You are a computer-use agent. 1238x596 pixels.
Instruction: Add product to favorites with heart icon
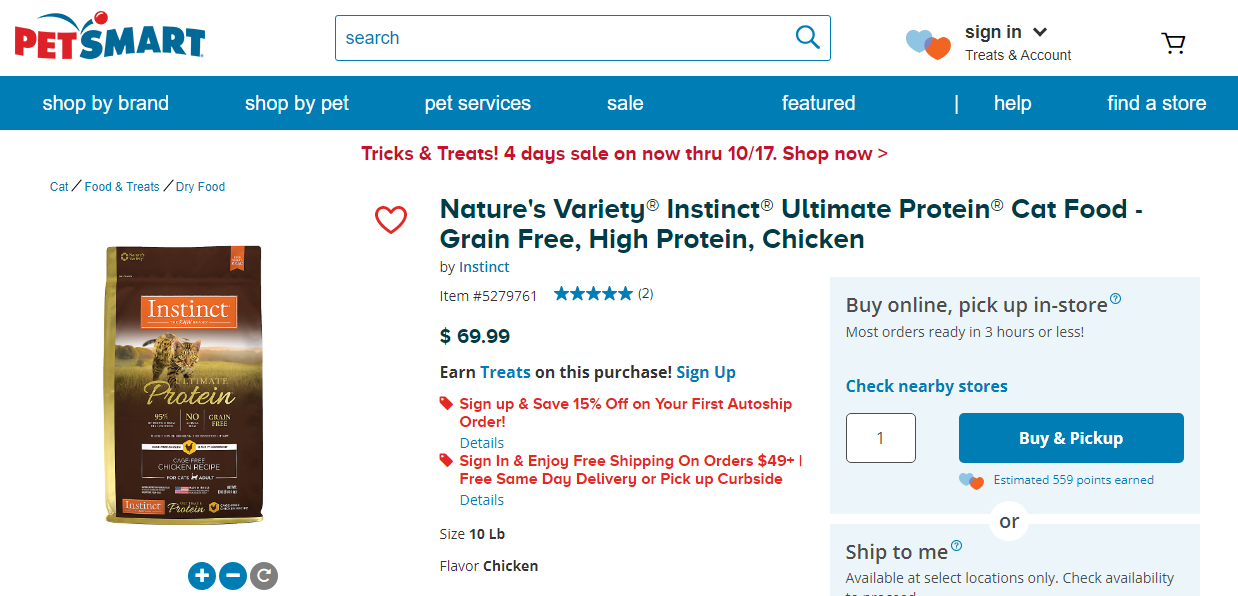coord(391,220)
